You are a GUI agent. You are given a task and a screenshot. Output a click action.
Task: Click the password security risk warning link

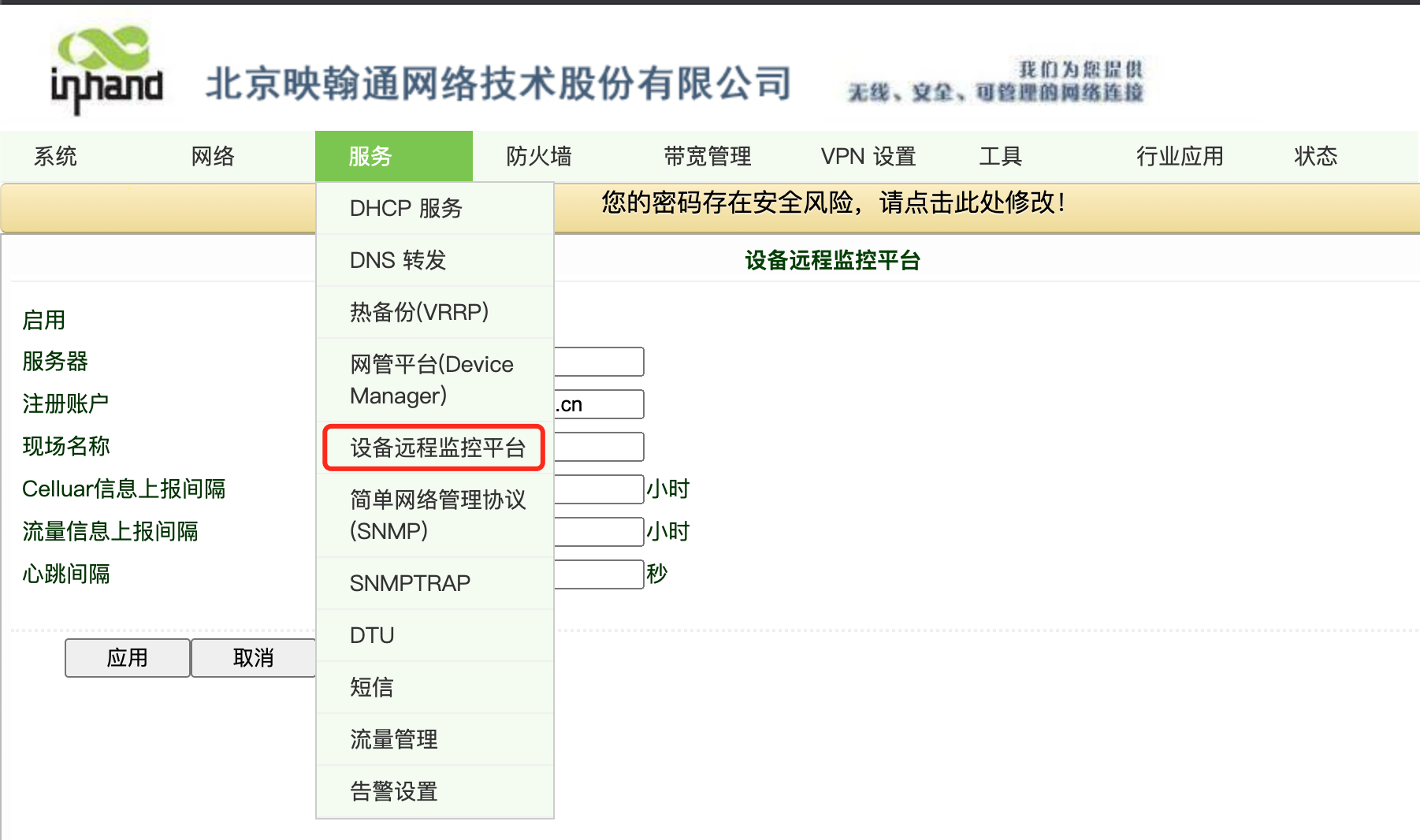[x=833, y=203]
